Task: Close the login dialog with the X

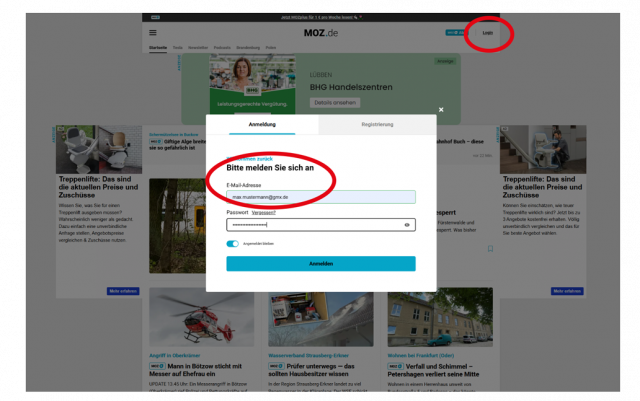Action: pos(440,109)
